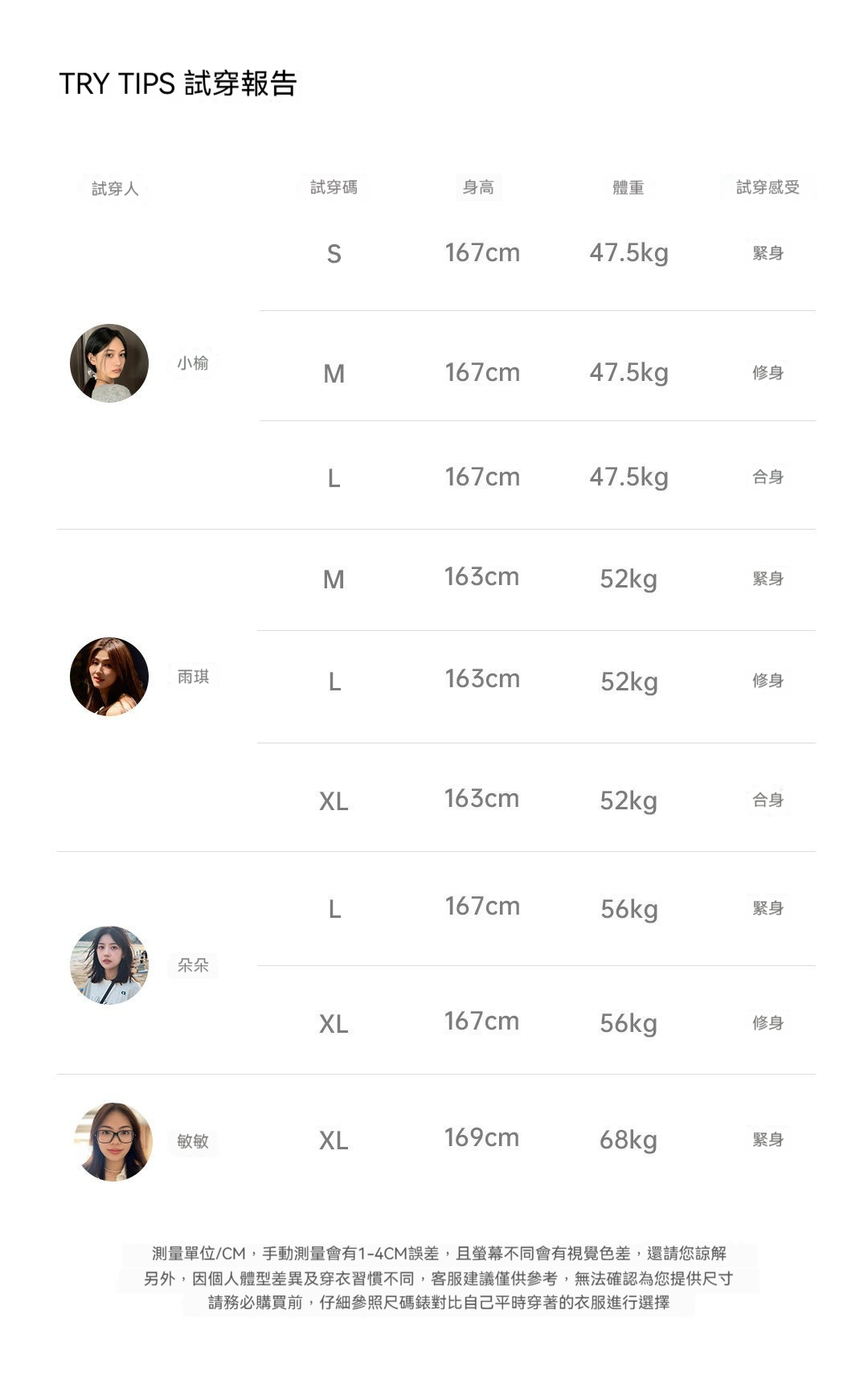Click the 測量單位/CM disclaimer text line
The width and height of the screenshot is (868, 1384).
click(x=439, y=1253)
